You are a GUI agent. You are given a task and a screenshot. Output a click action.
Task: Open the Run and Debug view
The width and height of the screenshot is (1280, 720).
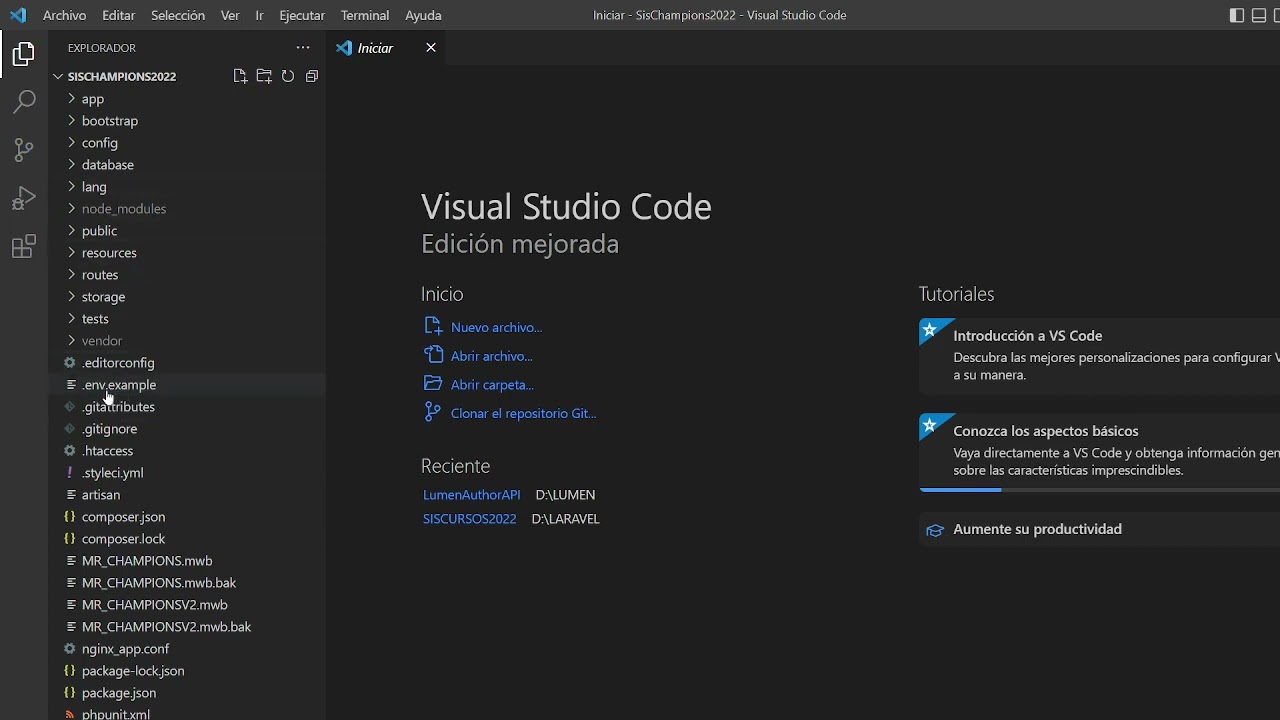pos(24,198)
